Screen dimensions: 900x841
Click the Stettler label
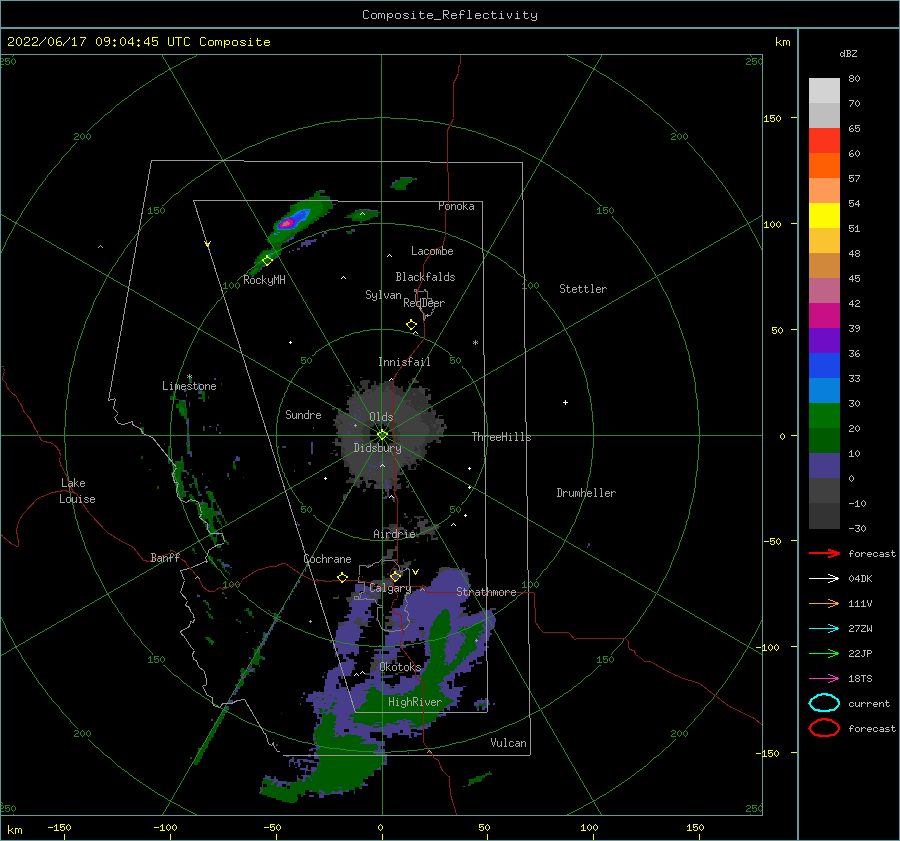[583, 289]
